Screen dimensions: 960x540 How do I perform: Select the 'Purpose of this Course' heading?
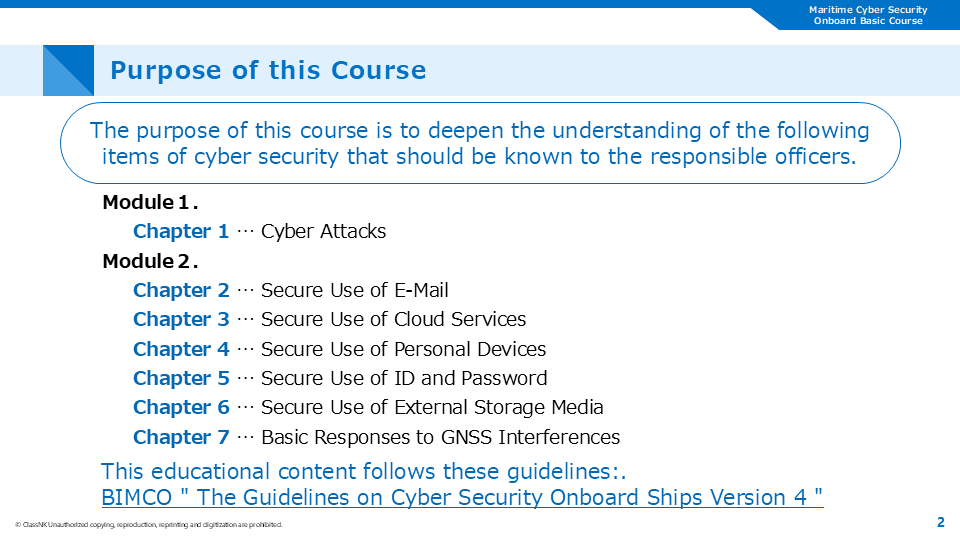268,71
